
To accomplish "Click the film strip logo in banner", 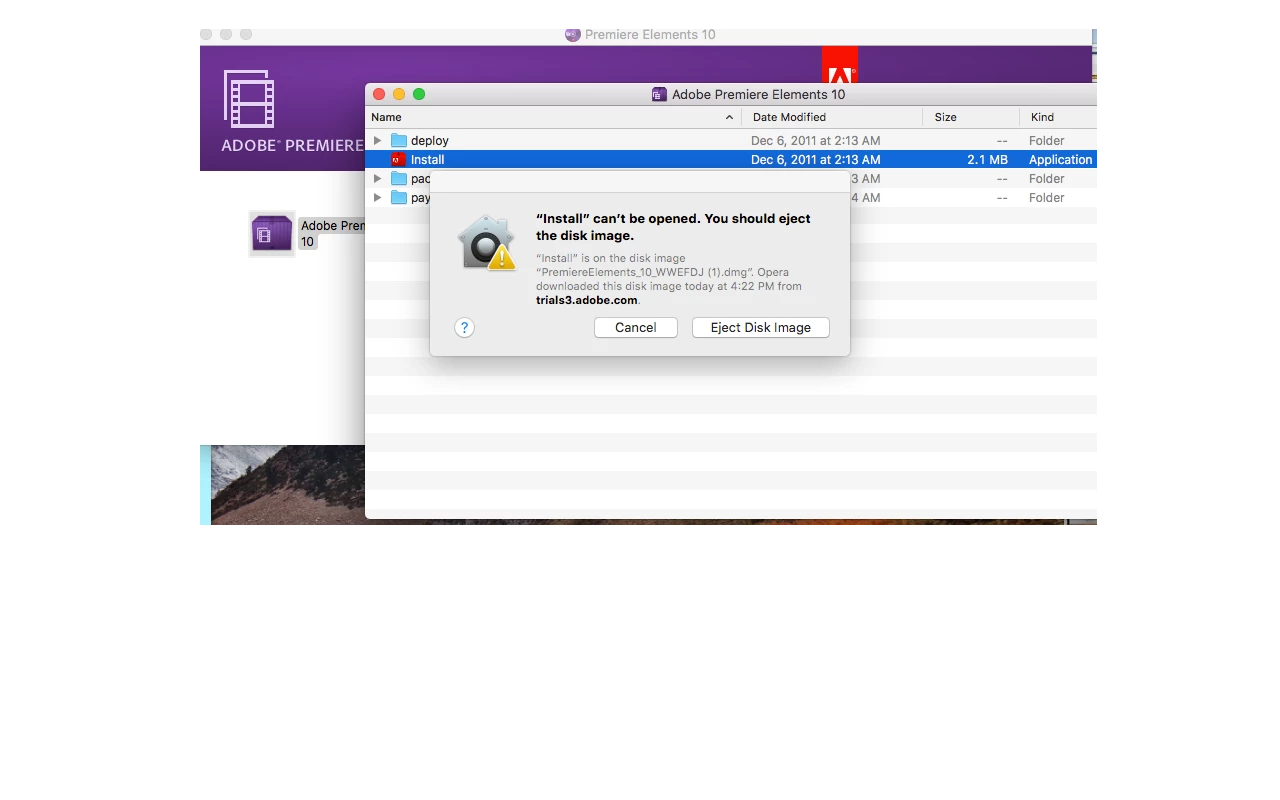I will coord(249,99).
